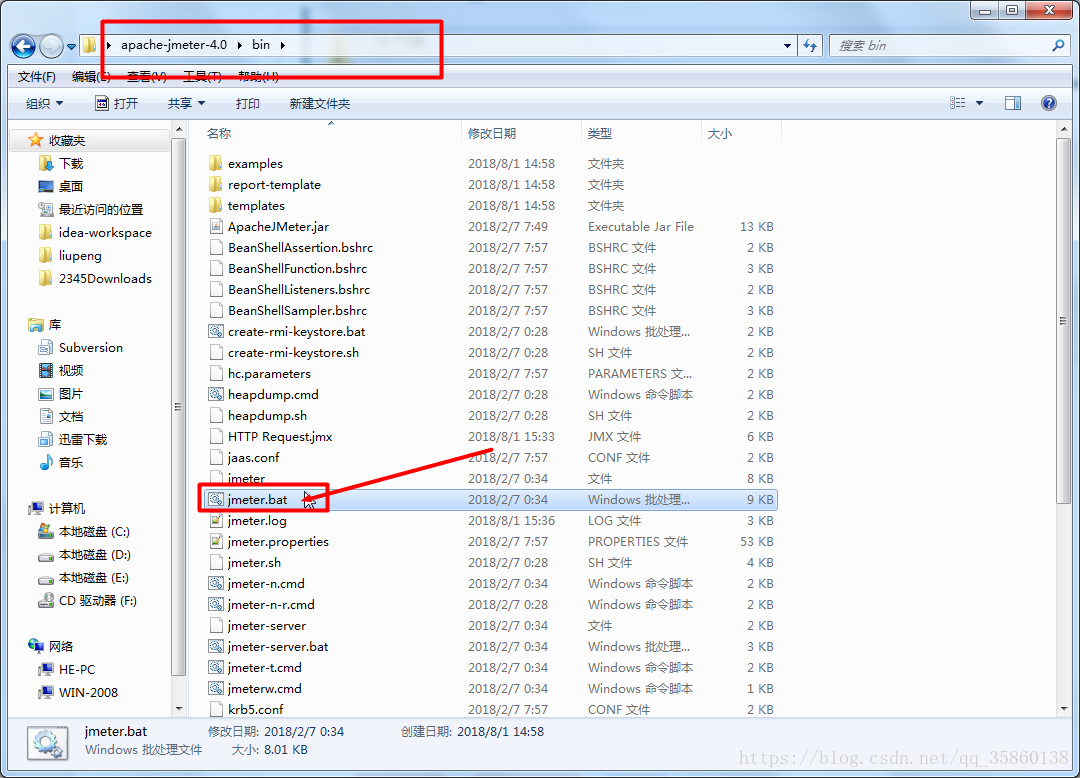Click the file list vertical scrollbar thumb
This screenshot has width=1080, height=778.
1063,319
